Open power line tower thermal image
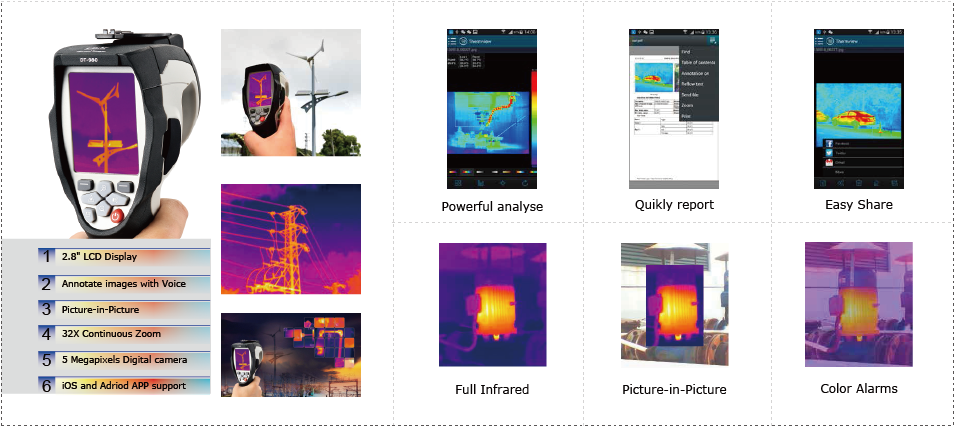Screen dimensions: 954x426 click(x=290, y=236)
